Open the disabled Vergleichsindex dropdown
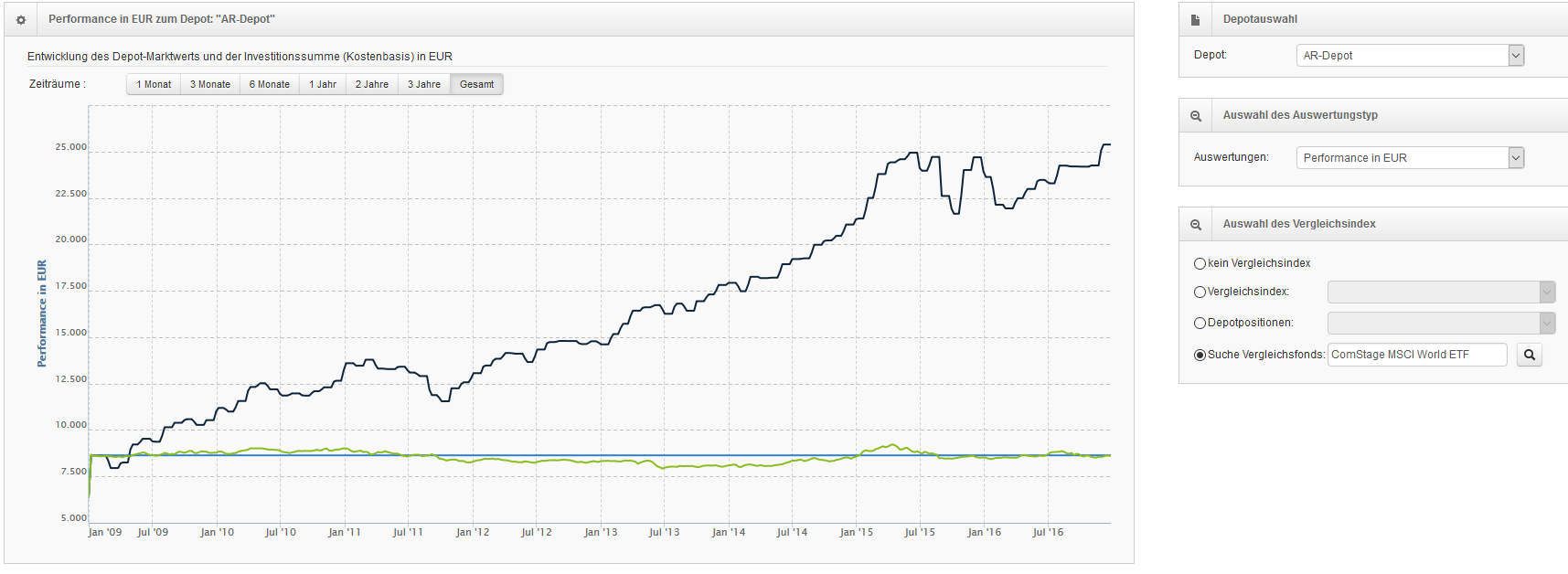This screenshot has width=1568, height=574. 1441,292
